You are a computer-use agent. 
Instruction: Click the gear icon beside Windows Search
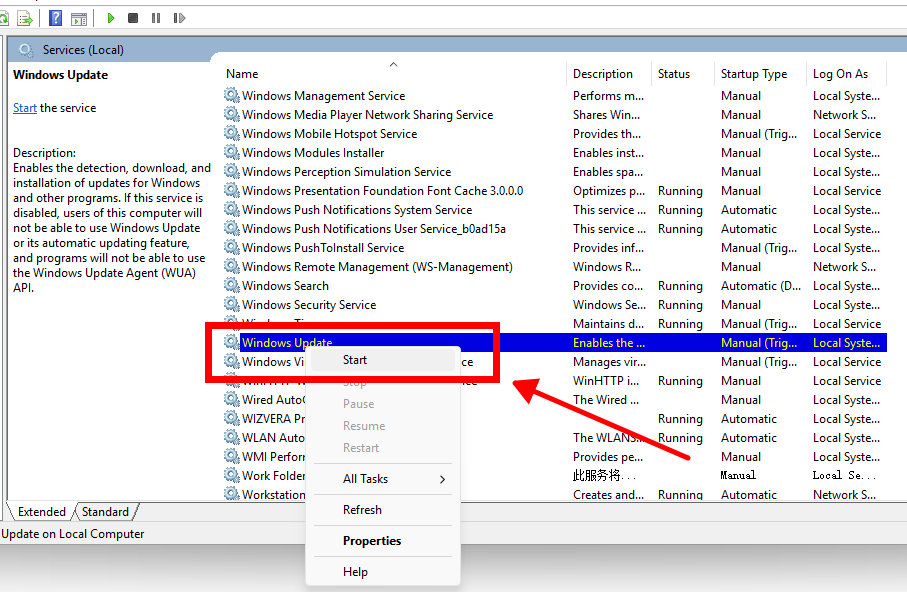click(x=232, y=286)
